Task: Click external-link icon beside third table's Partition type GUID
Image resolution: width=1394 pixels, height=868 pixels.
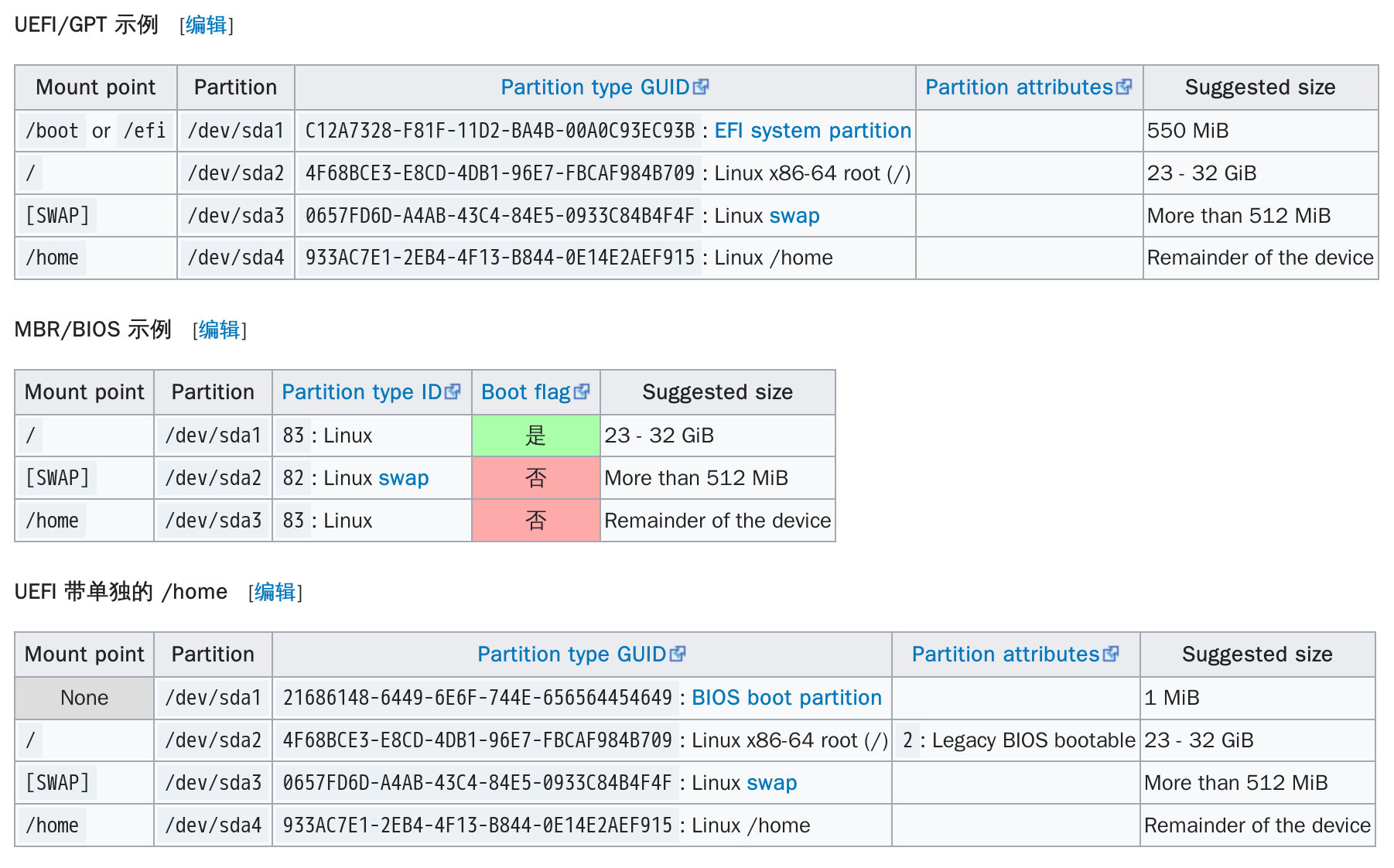Action: click(x=678, y=654)
